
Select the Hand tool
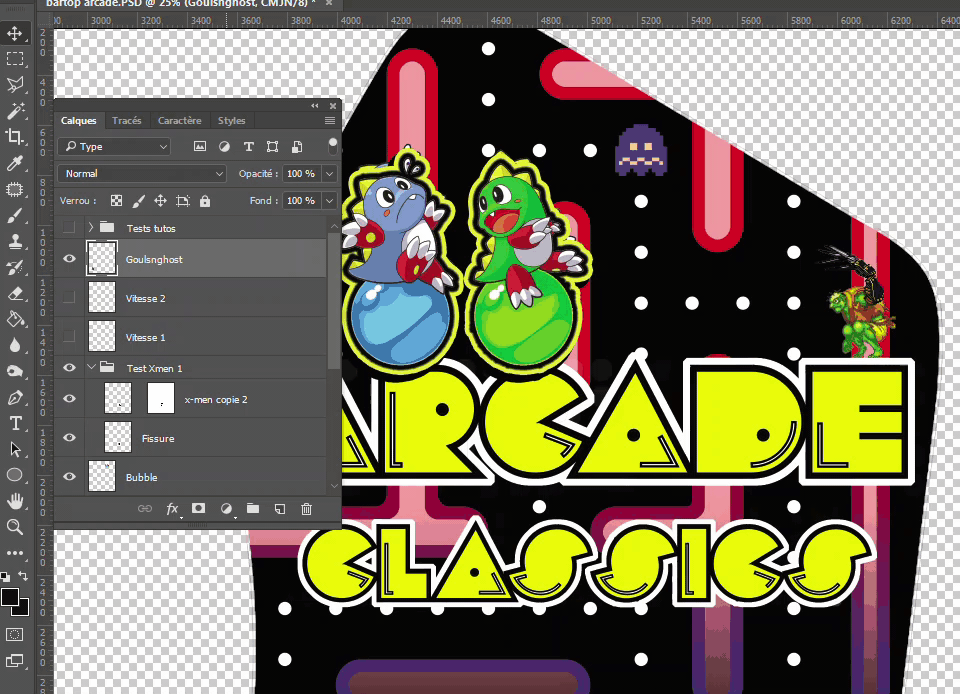coord(15,501)
